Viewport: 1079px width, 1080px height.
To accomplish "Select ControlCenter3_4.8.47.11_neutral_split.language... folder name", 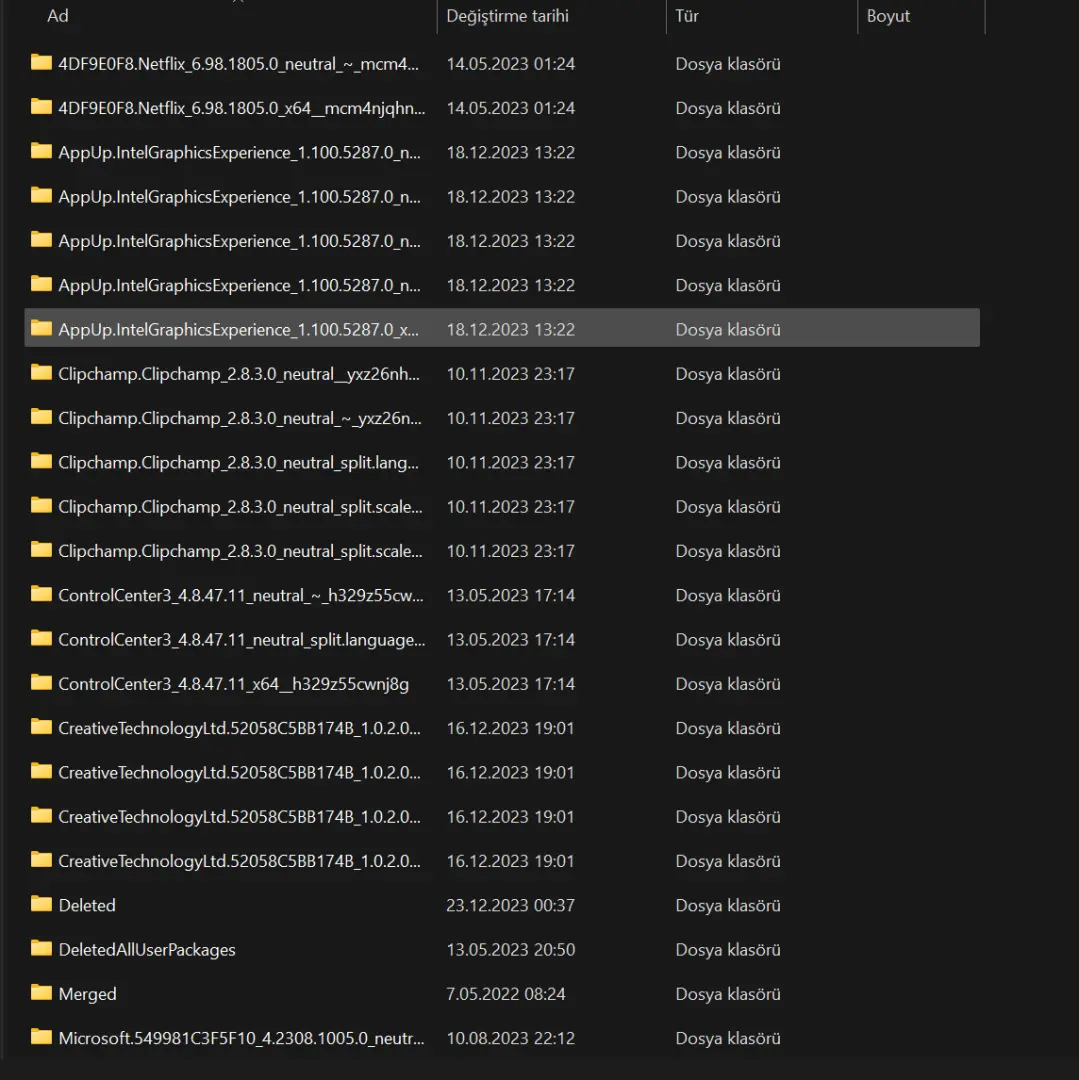I will click(x=242, y=640).
